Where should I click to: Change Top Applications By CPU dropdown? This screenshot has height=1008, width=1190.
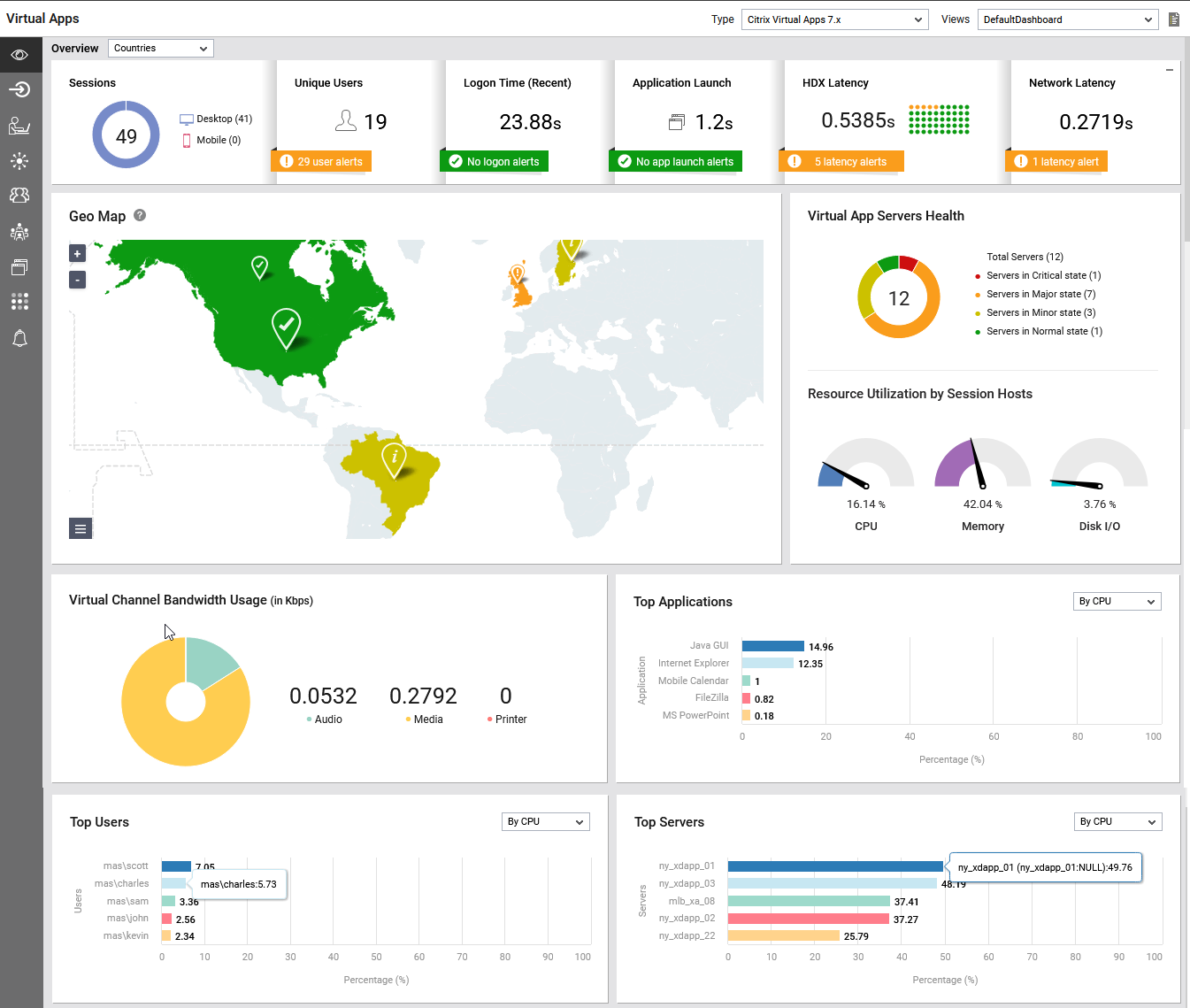pyautogui.click(x=1117, y=602)
